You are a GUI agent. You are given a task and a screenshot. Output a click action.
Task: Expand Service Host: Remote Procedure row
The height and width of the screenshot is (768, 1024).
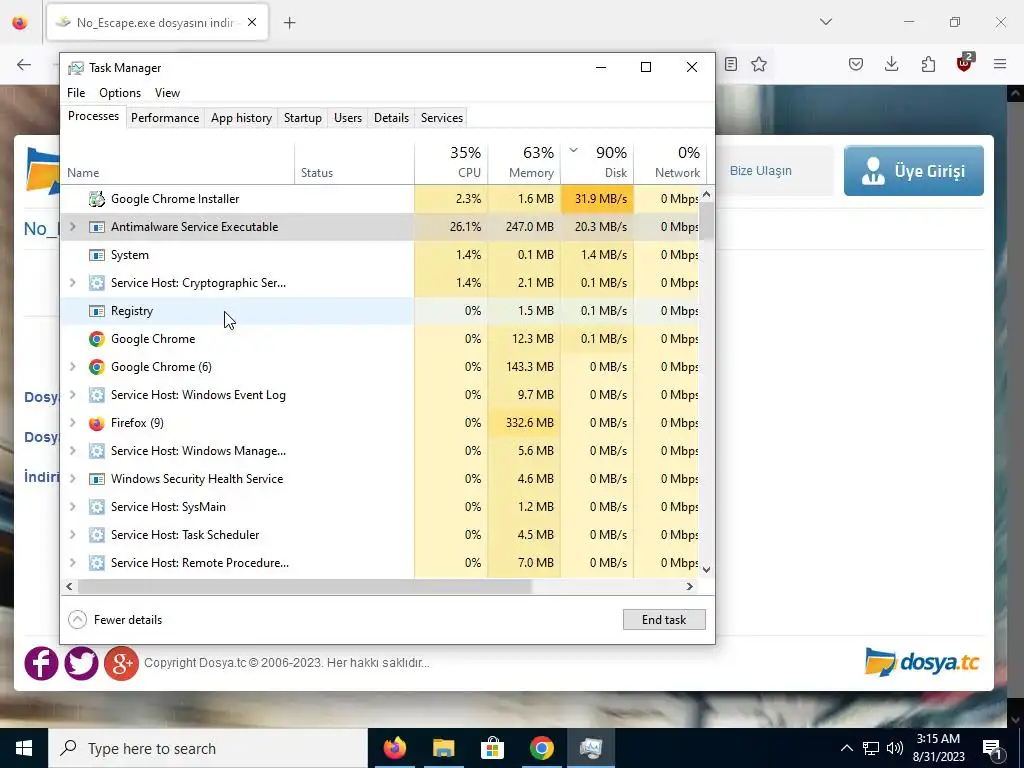point(72,563)
